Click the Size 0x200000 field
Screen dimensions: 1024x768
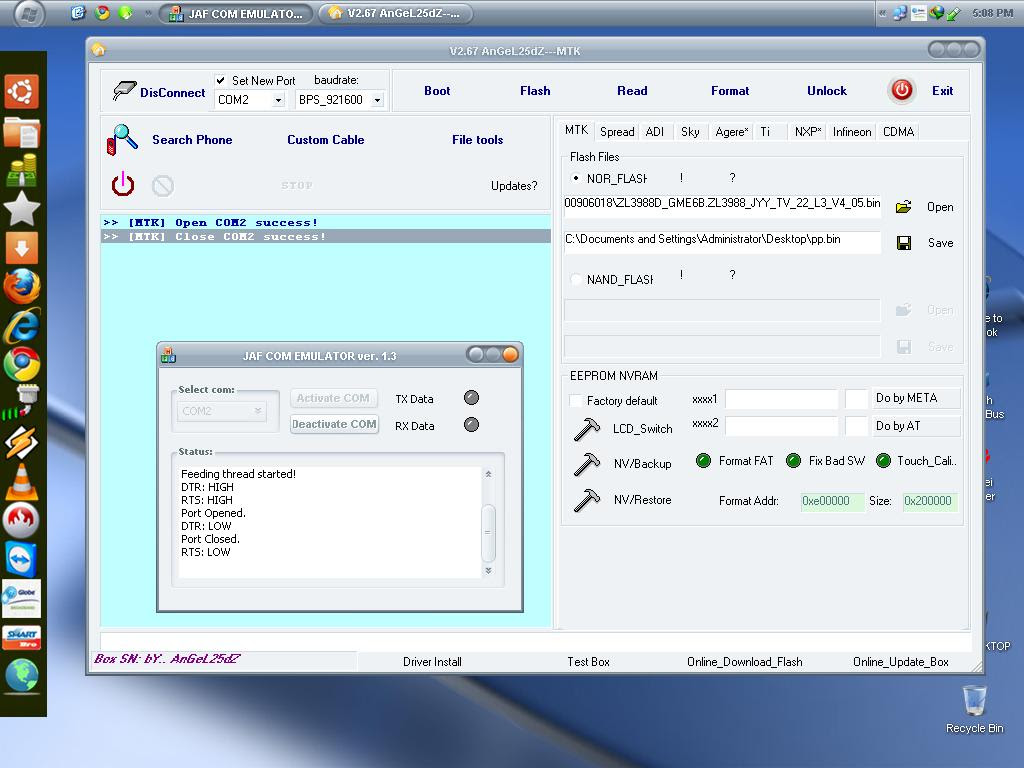point(929,501)
